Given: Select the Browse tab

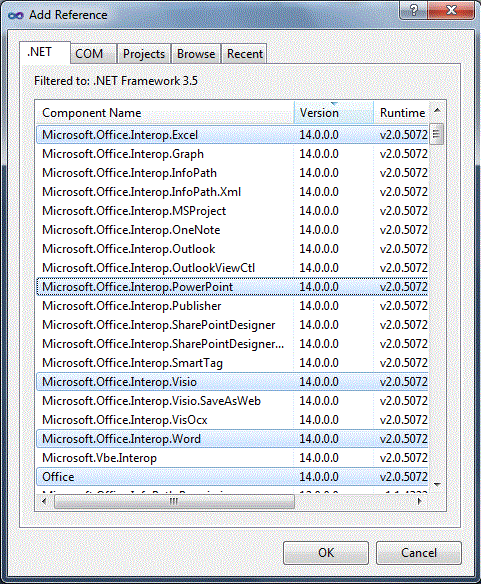Looking at the screenshot, I should pos(196,54).
